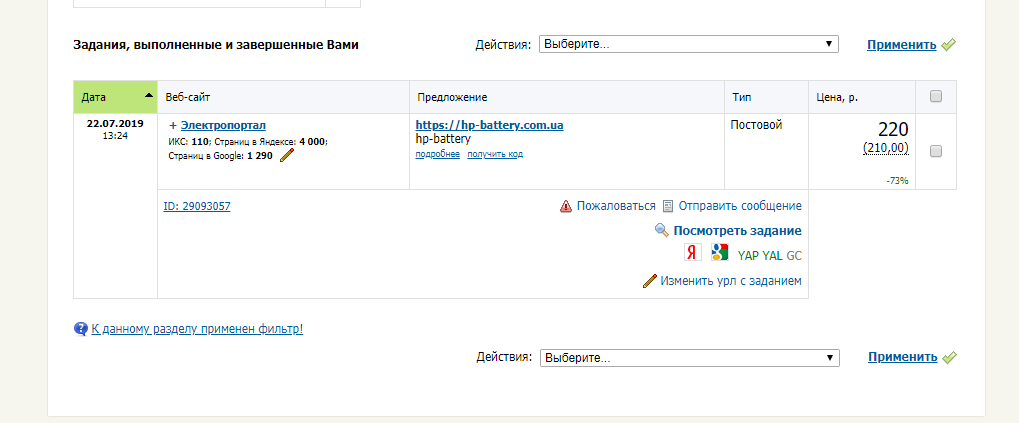Screen dimensions: 1019x423
Task: Expand the Электропортал row with plus sign
Action: 173,125
